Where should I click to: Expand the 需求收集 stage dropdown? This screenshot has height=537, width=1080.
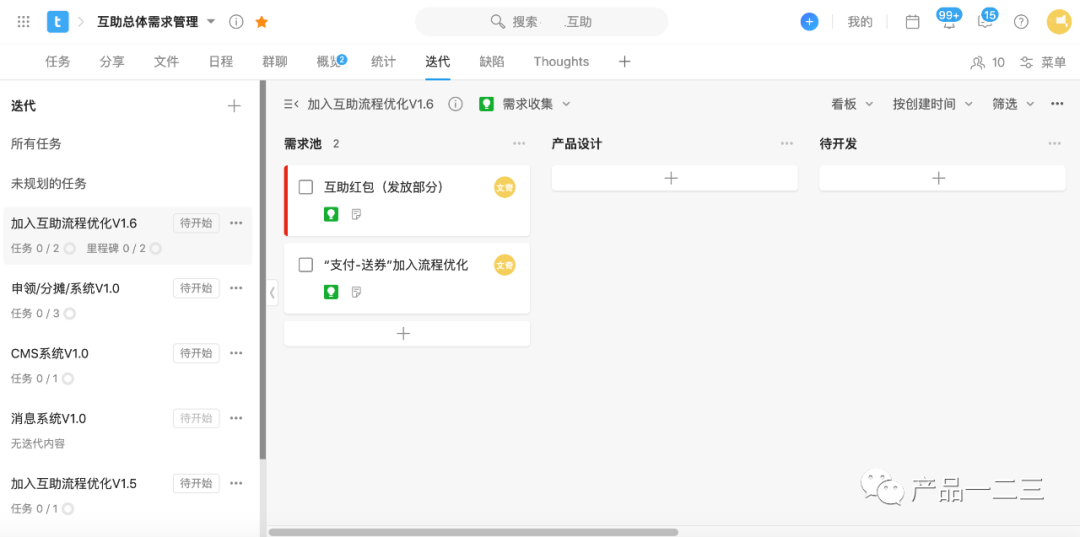click(x=566, y=104)
